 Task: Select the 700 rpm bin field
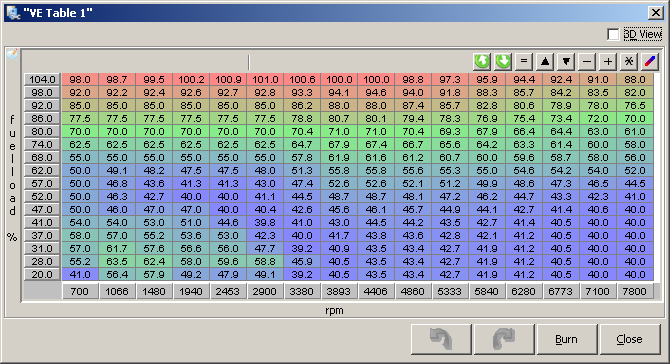(x=80, y=291)
